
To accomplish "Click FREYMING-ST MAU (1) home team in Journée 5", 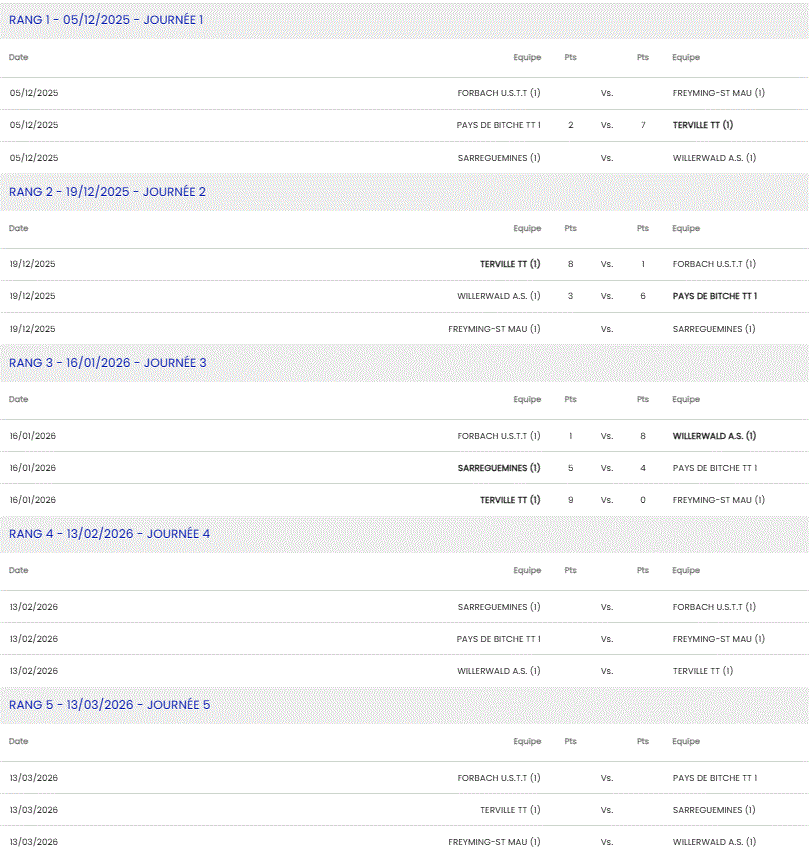I will tap(494, 842).
